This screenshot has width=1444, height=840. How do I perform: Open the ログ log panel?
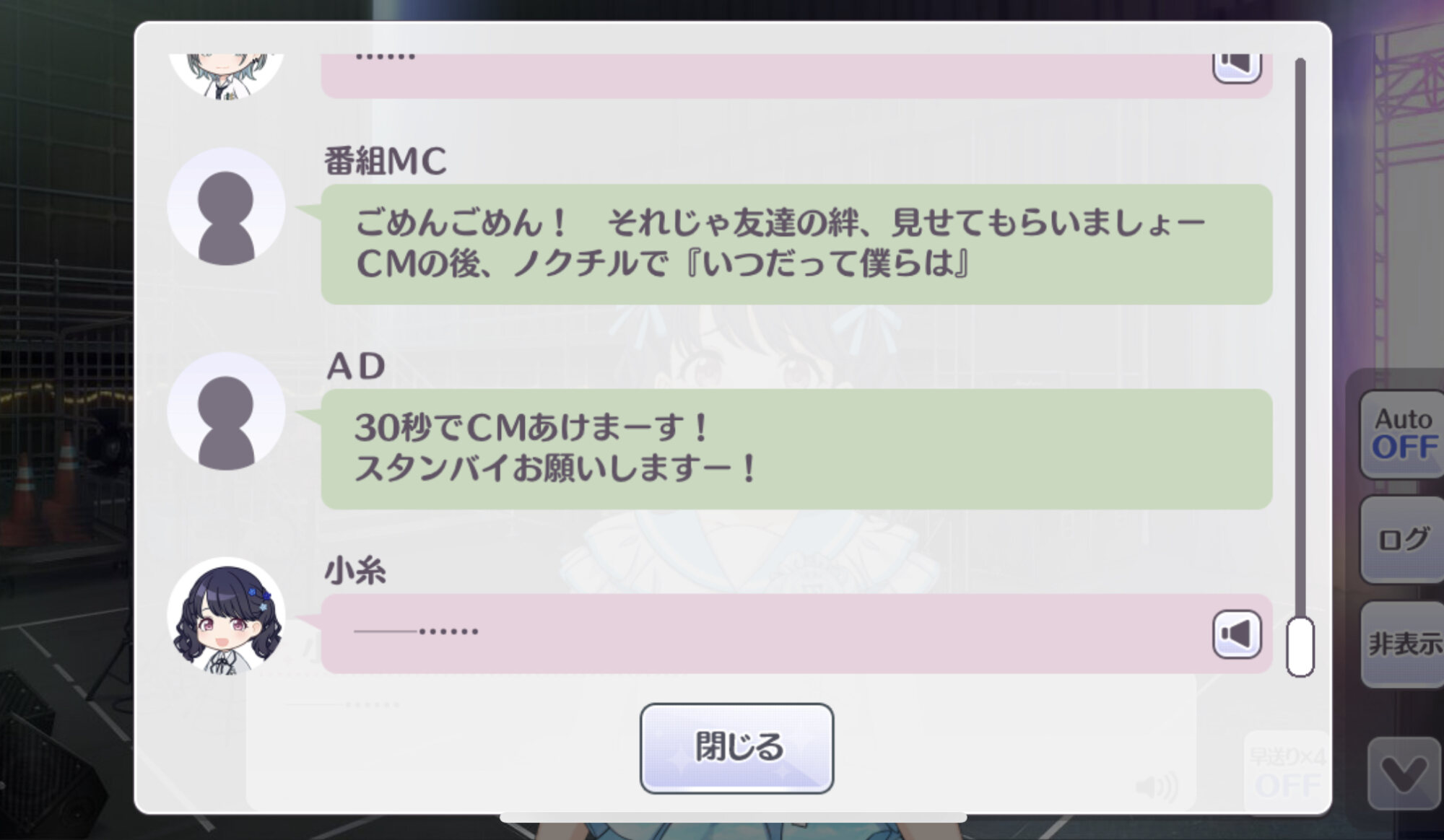coord(1401,539)
